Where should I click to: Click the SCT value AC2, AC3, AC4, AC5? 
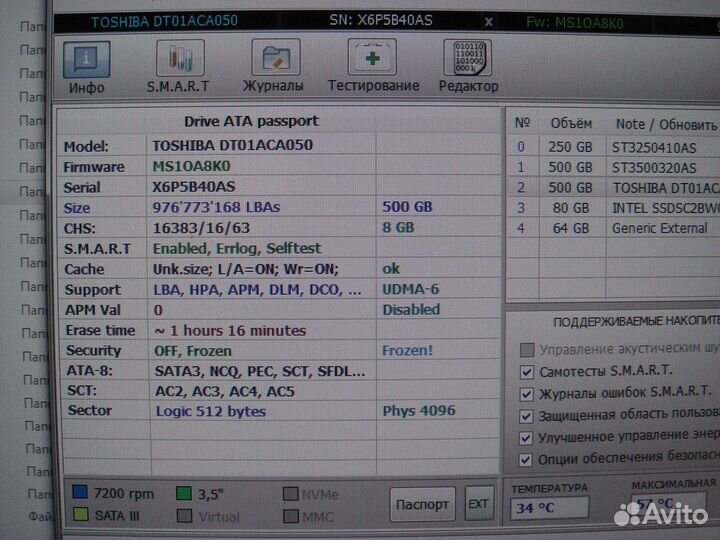225,391
